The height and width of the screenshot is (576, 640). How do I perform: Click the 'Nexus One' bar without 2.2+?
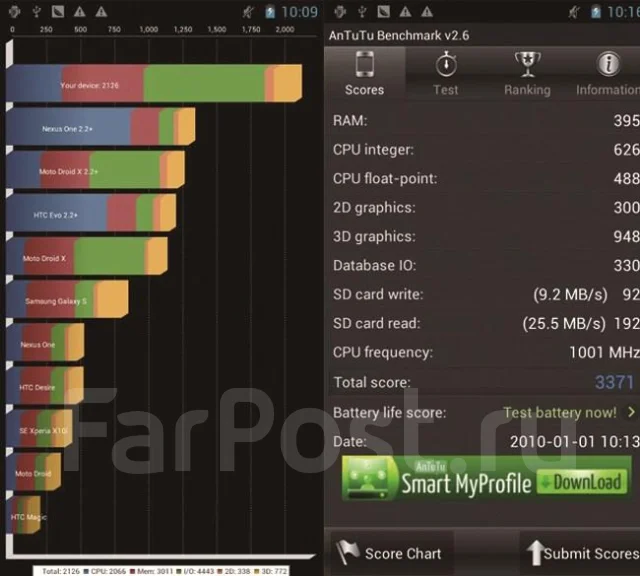45,342
